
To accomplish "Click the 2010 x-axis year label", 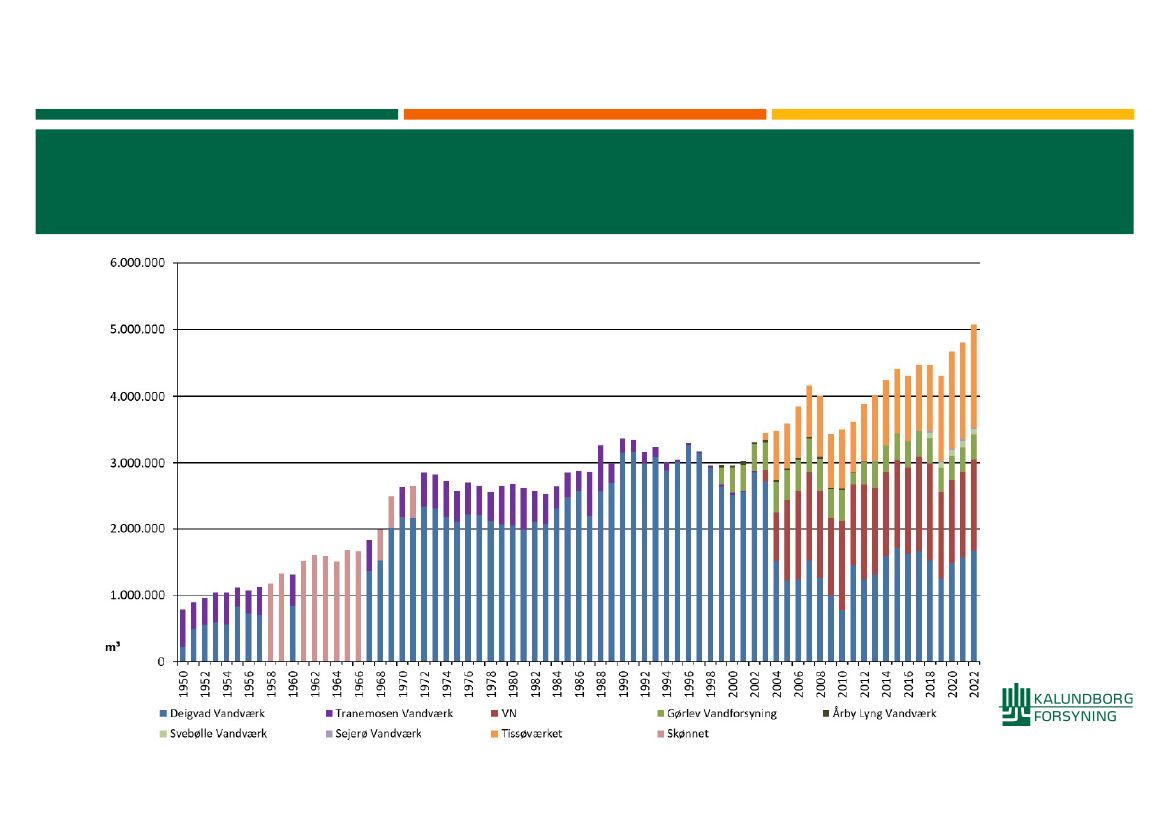I will tap(843, 684).
